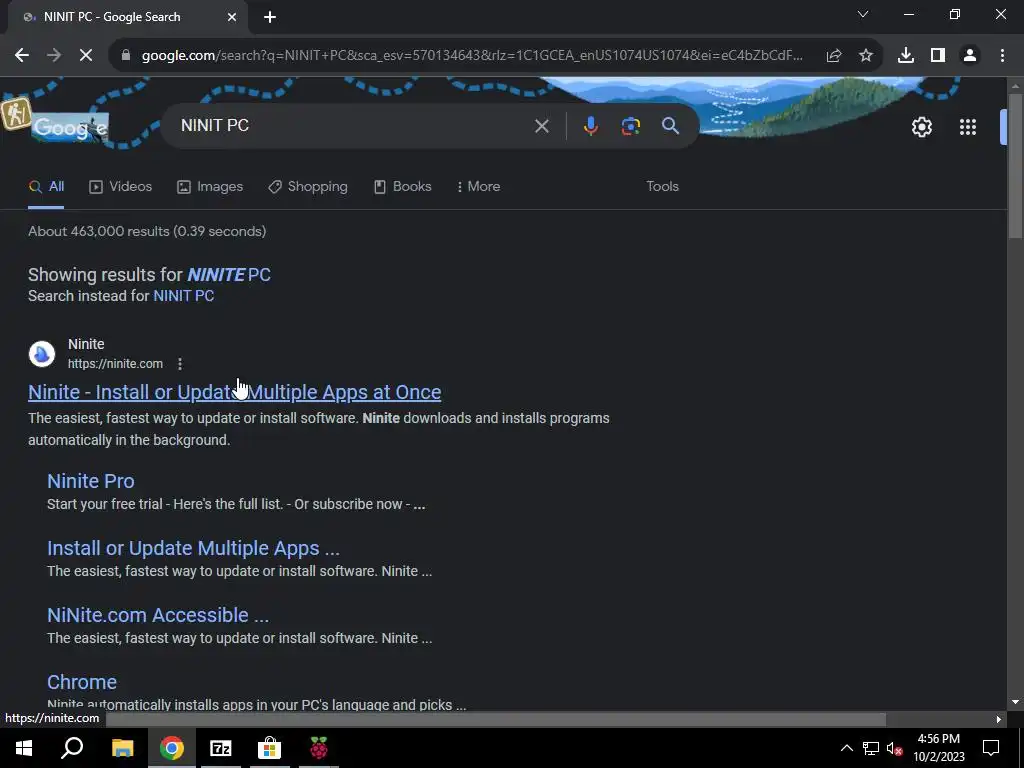Close the NINIT PC Google Search tab
Screen dimensions: 1024x768
(x=232, y=18)
